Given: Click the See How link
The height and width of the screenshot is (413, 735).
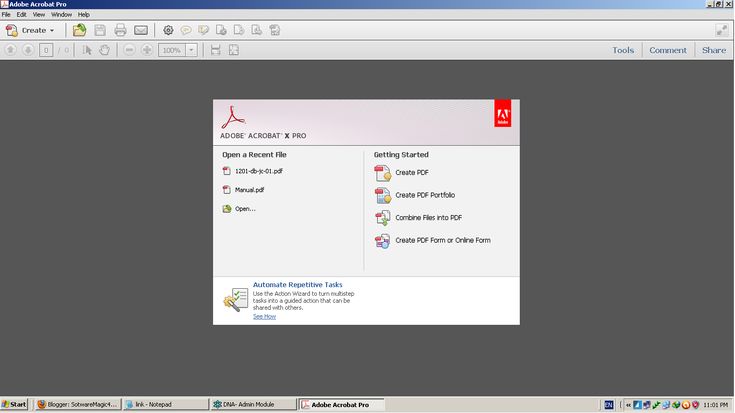Looking at the screenshot, I should click(264, 316).
